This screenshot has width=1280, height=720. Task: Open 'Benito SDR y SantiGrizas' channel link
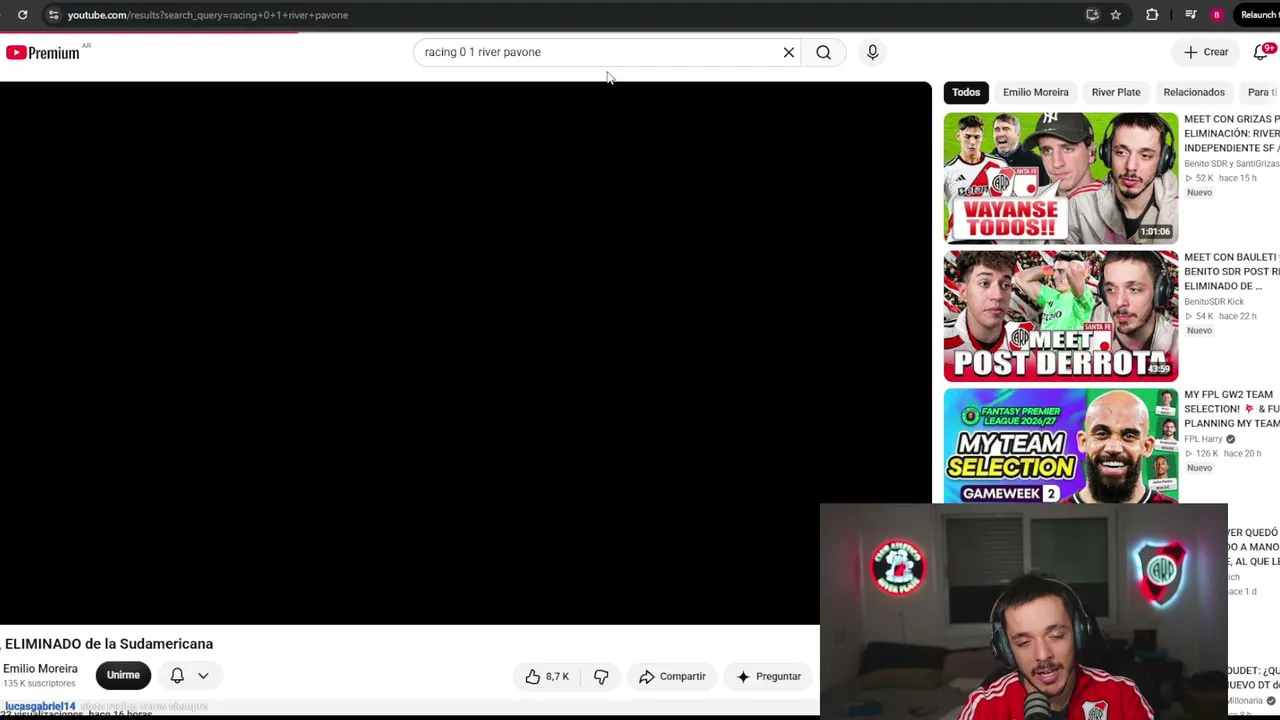pyautogui.click(x=1232, y=163)
